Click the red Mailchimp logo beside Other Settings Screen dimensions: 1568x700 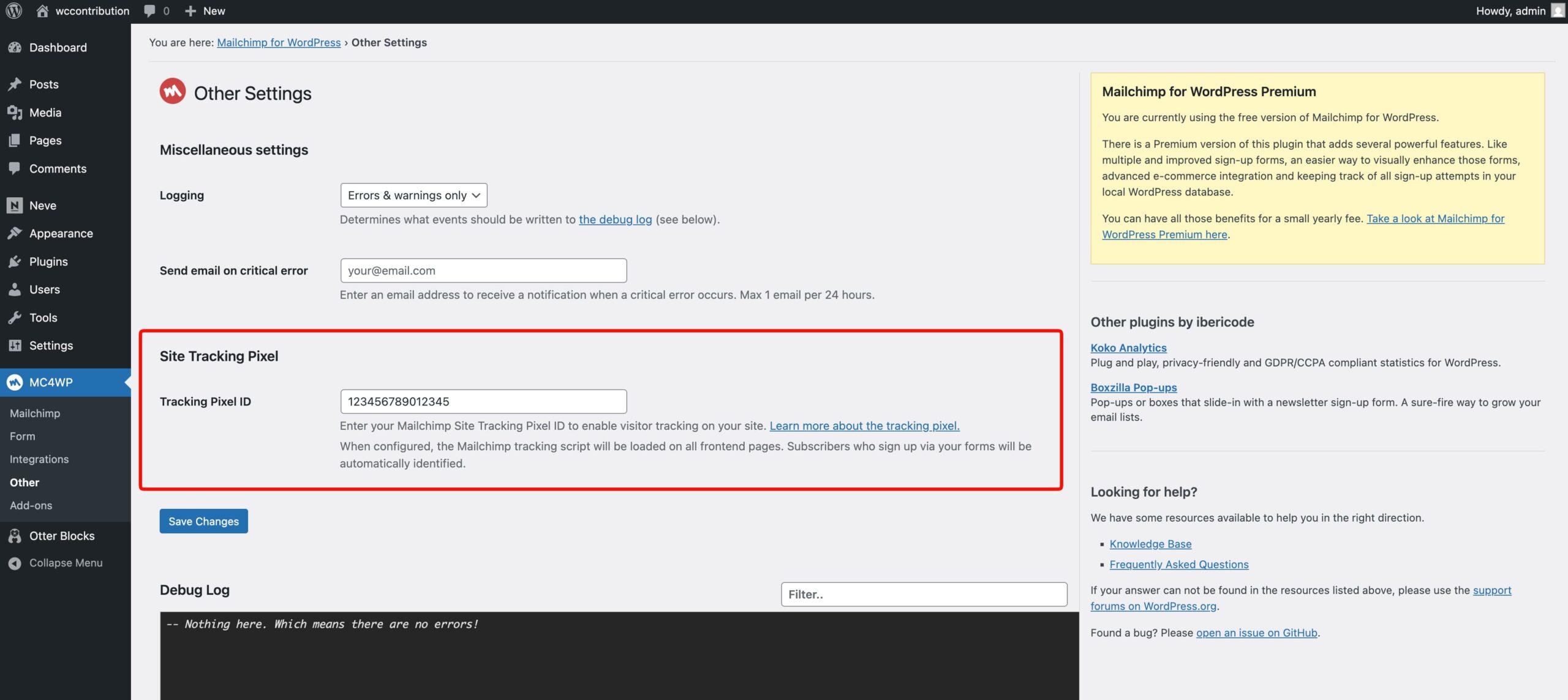coord(173,91)
